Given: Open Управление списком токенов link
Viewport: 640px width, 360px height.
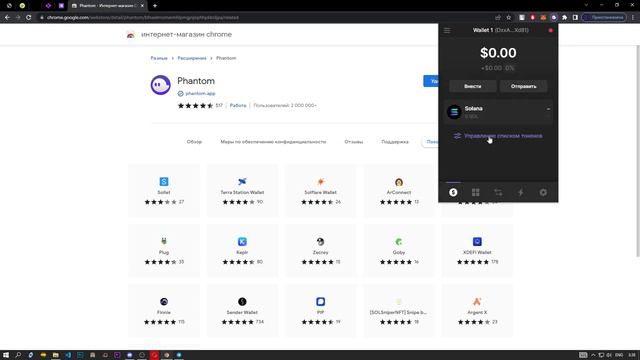Looking at the screenshot, I should [498, 136].
